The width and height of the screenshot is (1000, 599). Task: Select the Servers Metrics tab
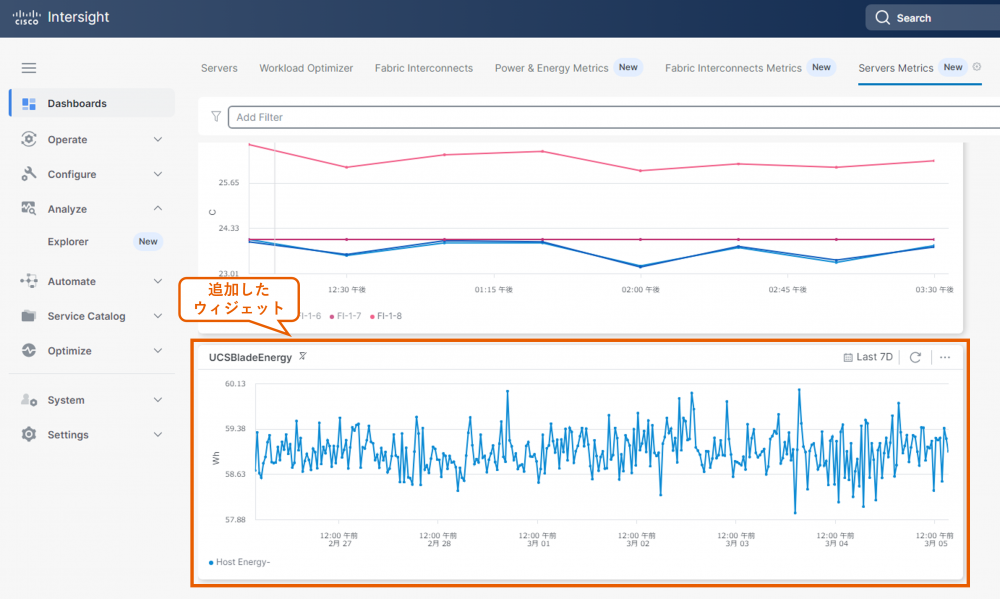895,68
